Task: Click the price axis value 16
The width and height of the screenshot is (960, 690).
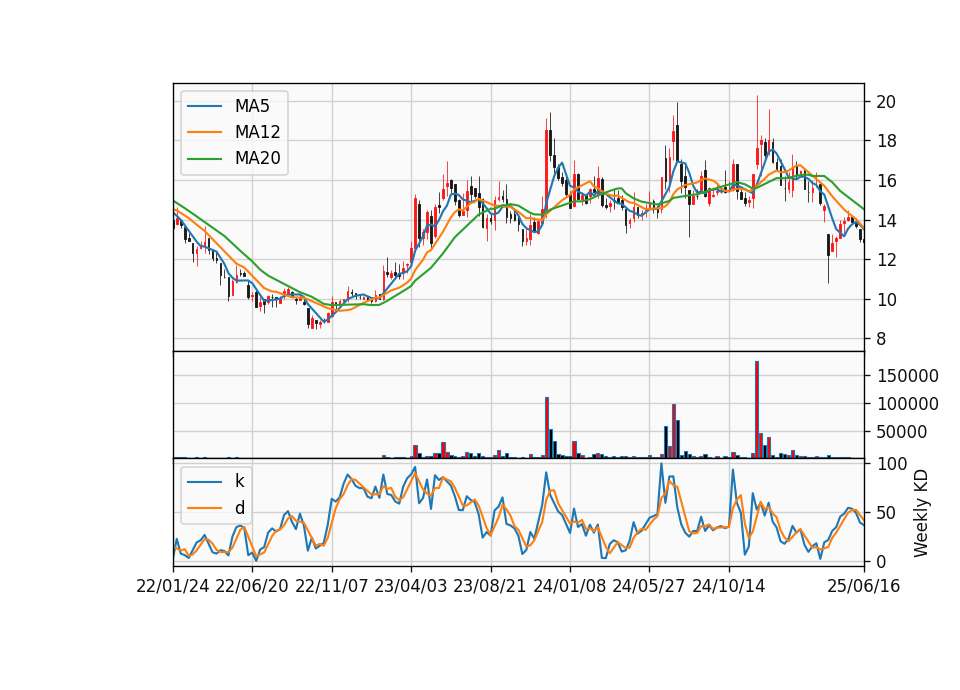Action: (886, 181)
